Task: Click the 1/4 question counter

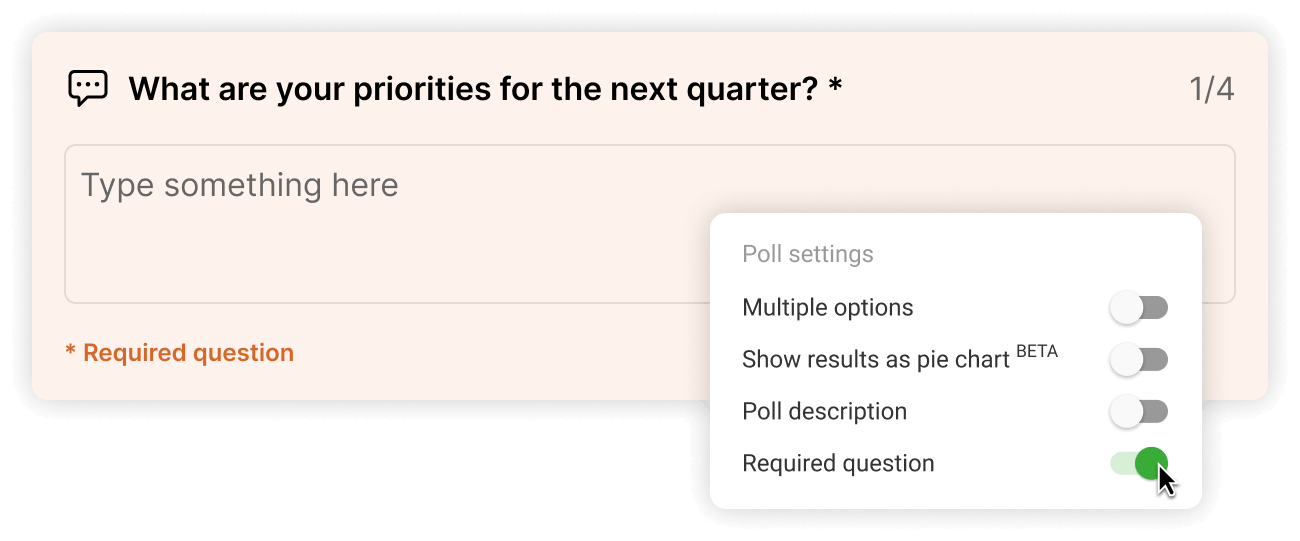Action: [1211, 90]
